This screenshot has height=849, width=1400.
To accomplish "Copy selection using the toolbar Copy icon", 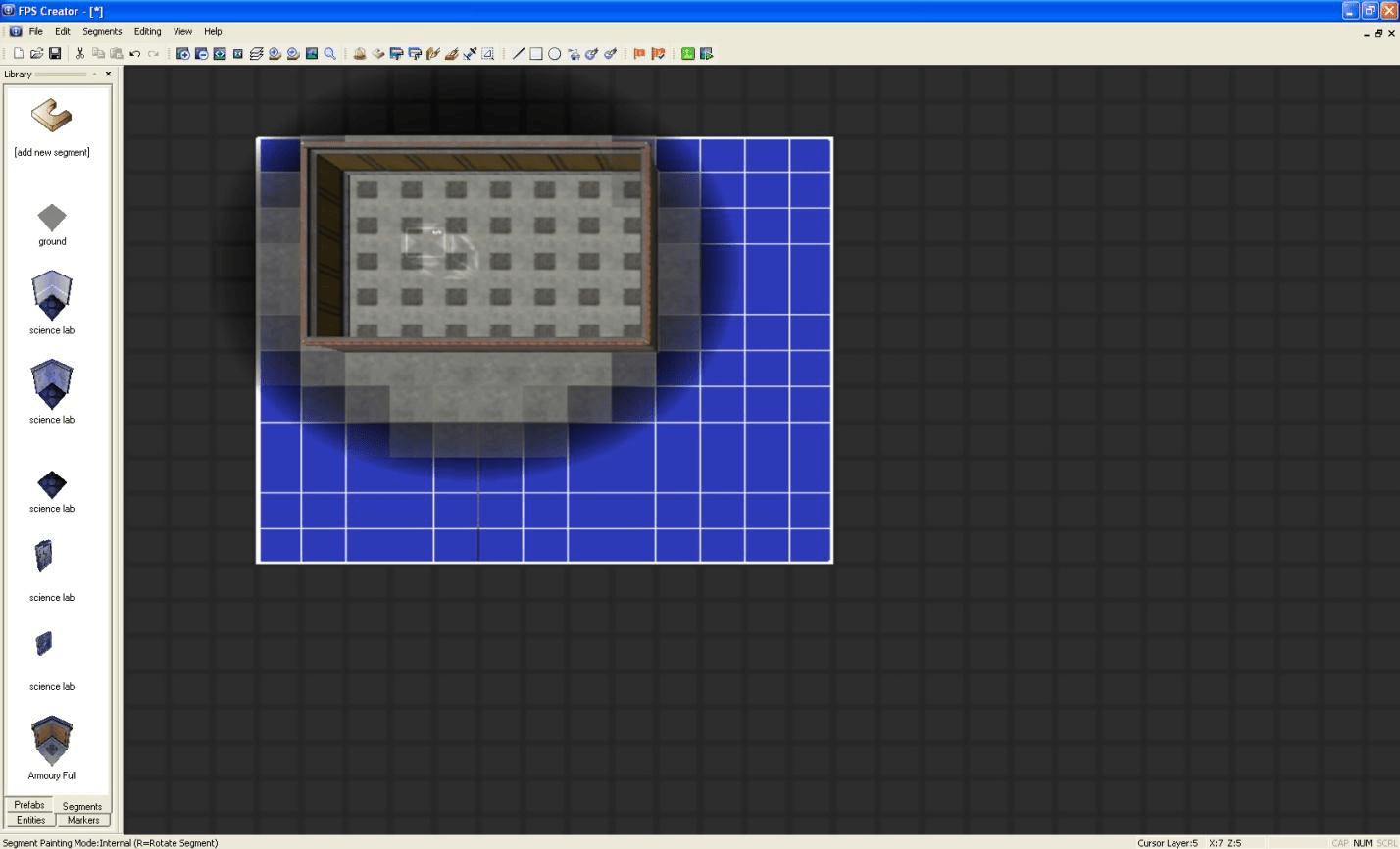I will click(98, 54).
